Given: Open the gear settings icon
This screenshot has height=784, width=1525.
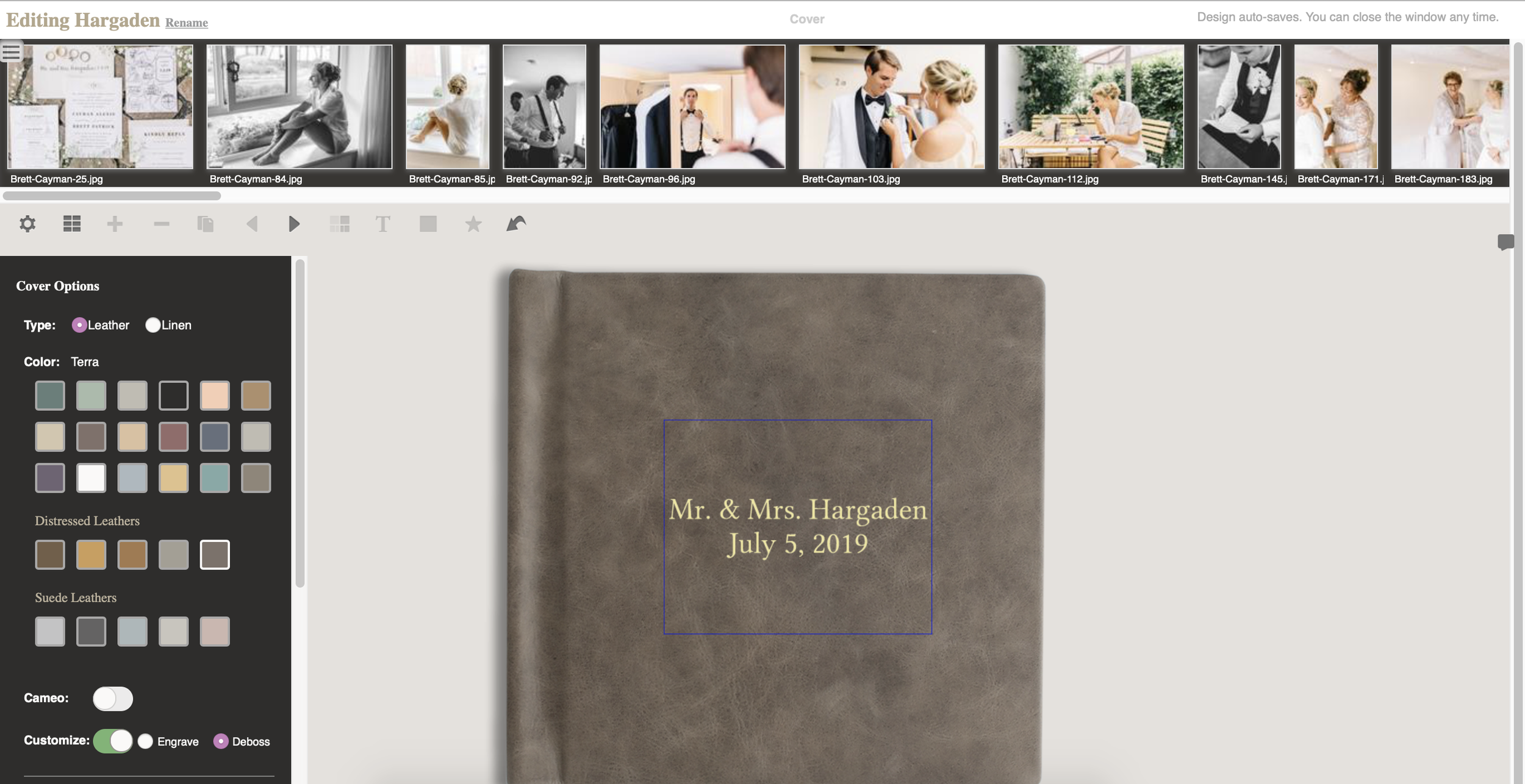Looking at the screenshot, I should pos(27,224).
